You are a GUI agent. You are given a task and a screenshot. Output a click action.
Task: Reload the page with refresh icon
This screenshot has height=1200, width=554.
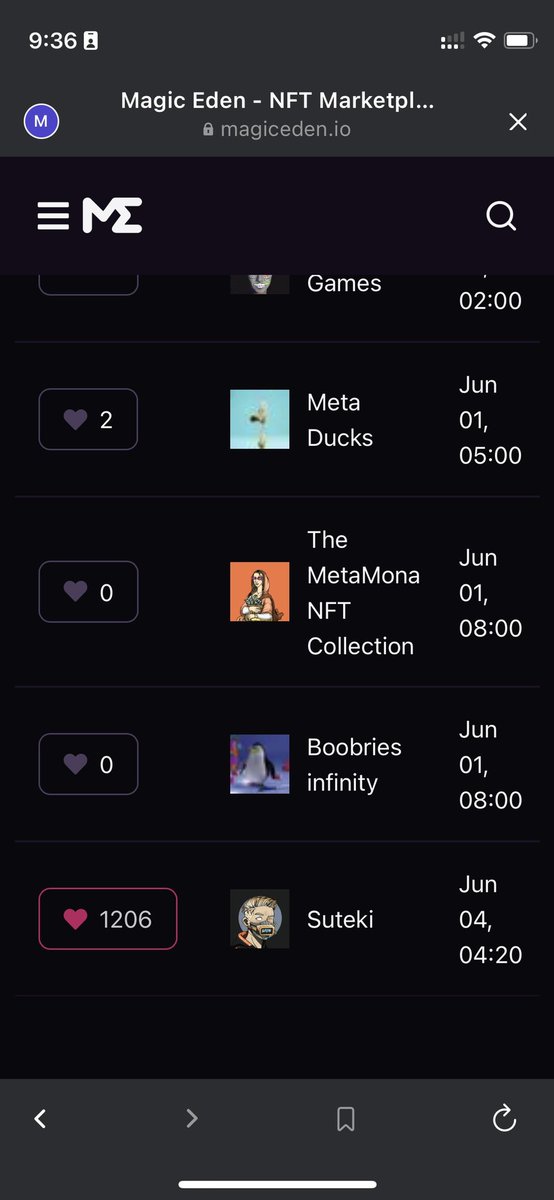[504, 1118]
